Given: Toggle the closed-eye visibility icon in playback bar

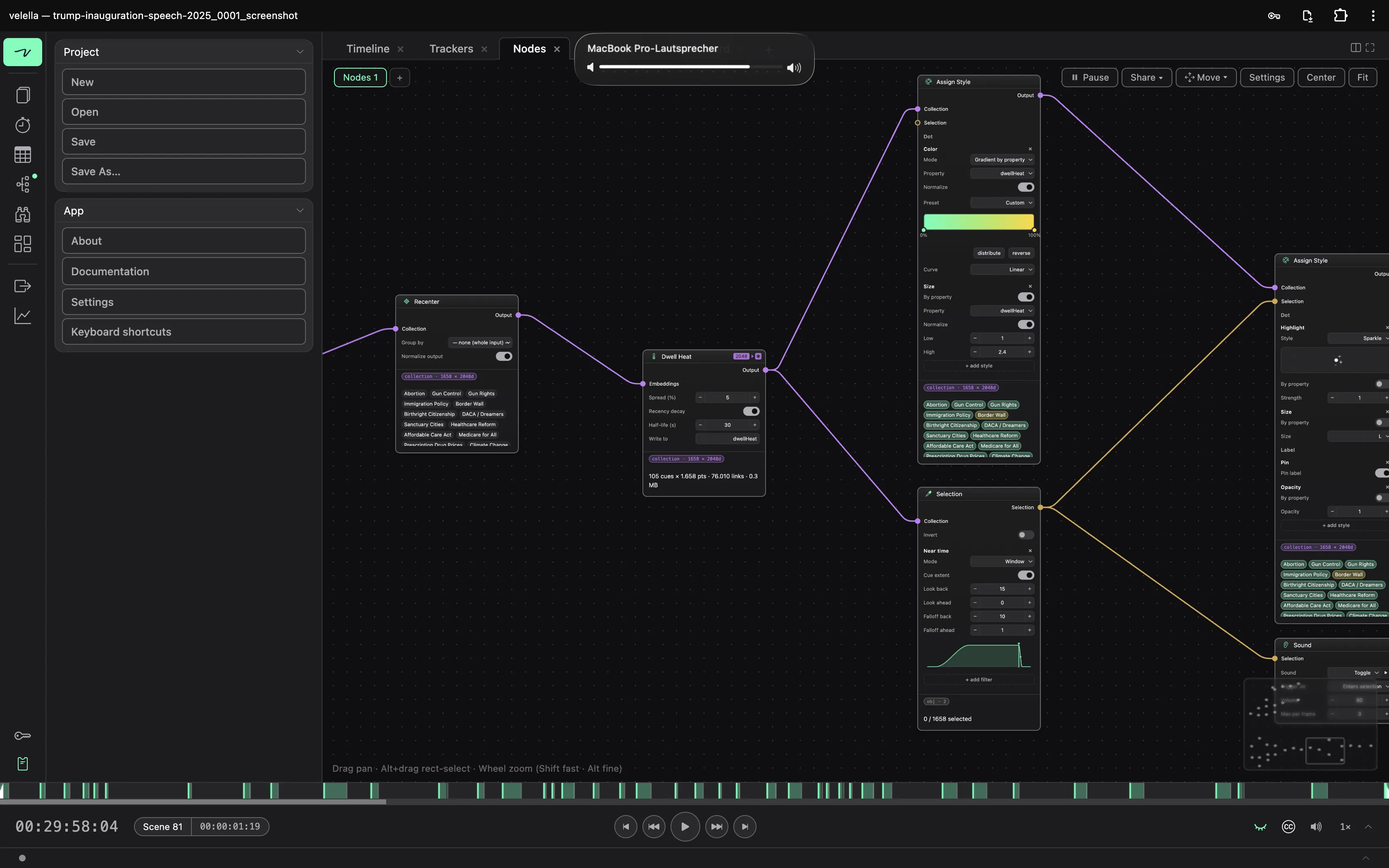Looking at the screenshot, I should coord(1260,827).
